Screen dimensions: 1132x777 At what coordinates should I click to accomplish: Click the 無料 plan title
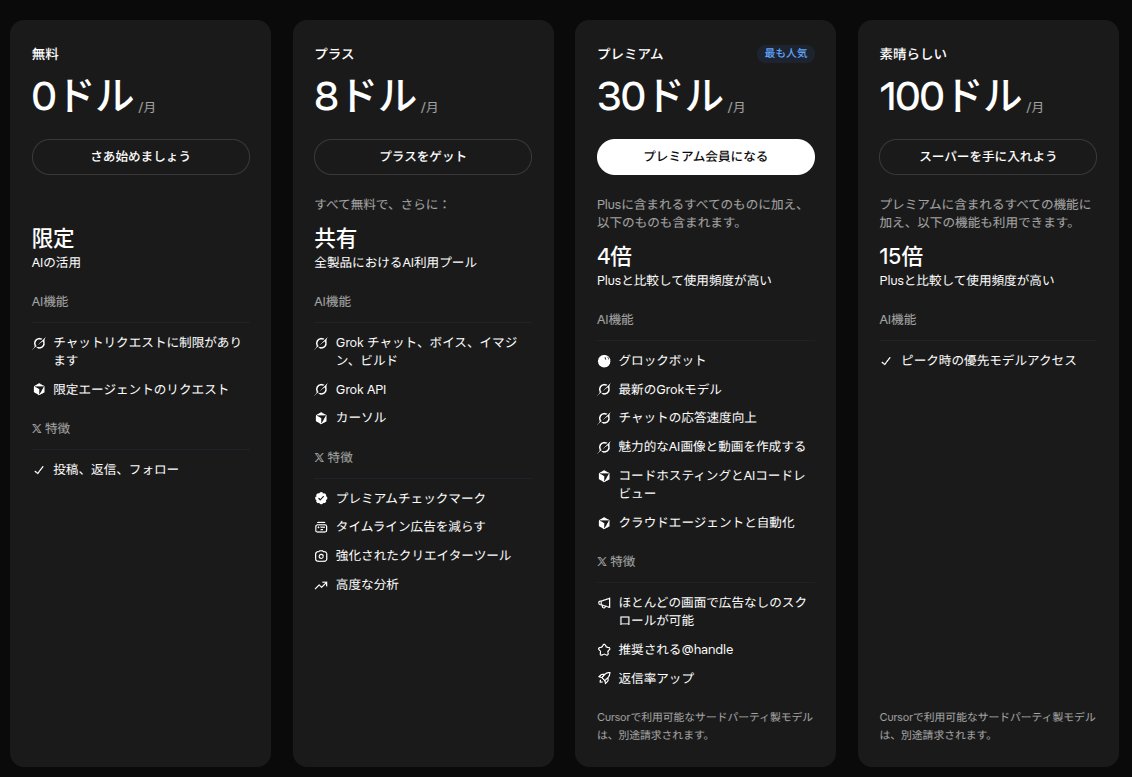[45, 54]
